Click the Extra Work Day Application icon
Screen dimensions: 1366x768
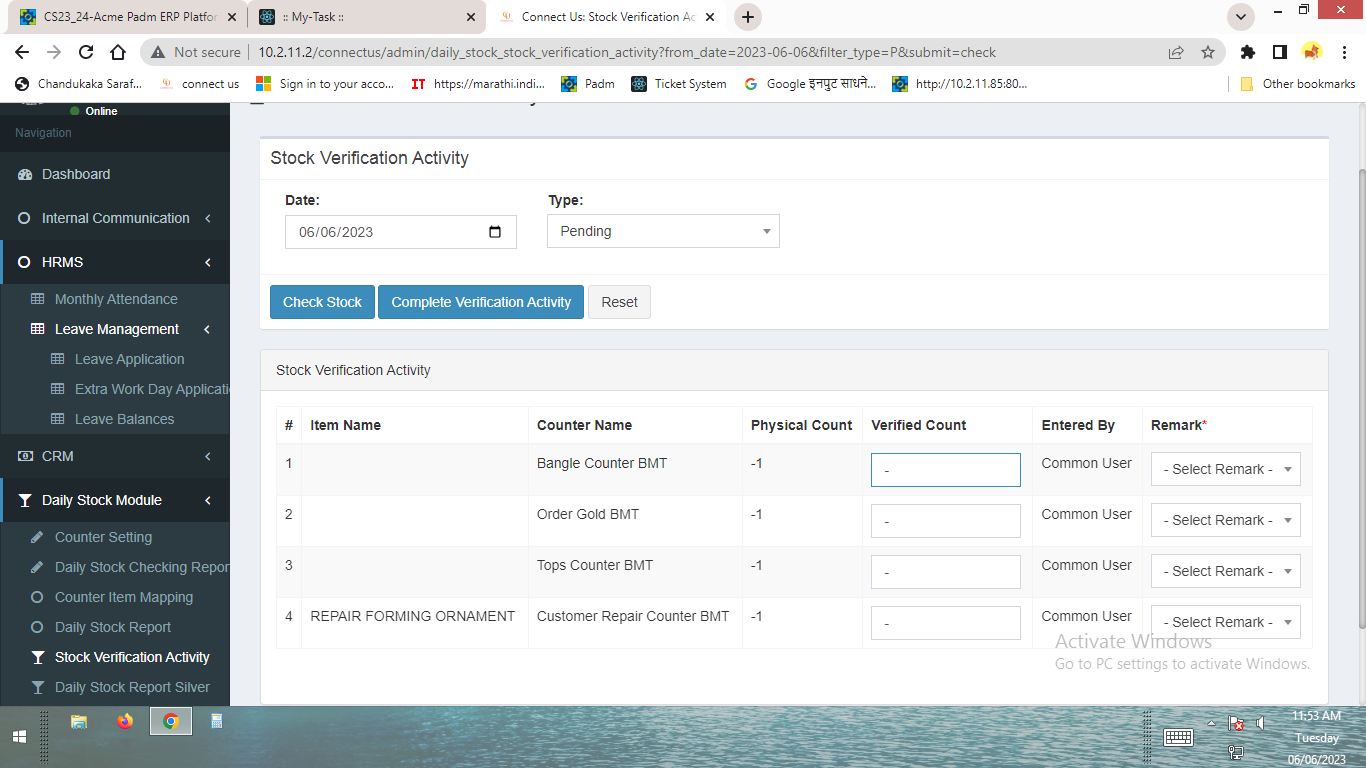click(x=57, y=389)
